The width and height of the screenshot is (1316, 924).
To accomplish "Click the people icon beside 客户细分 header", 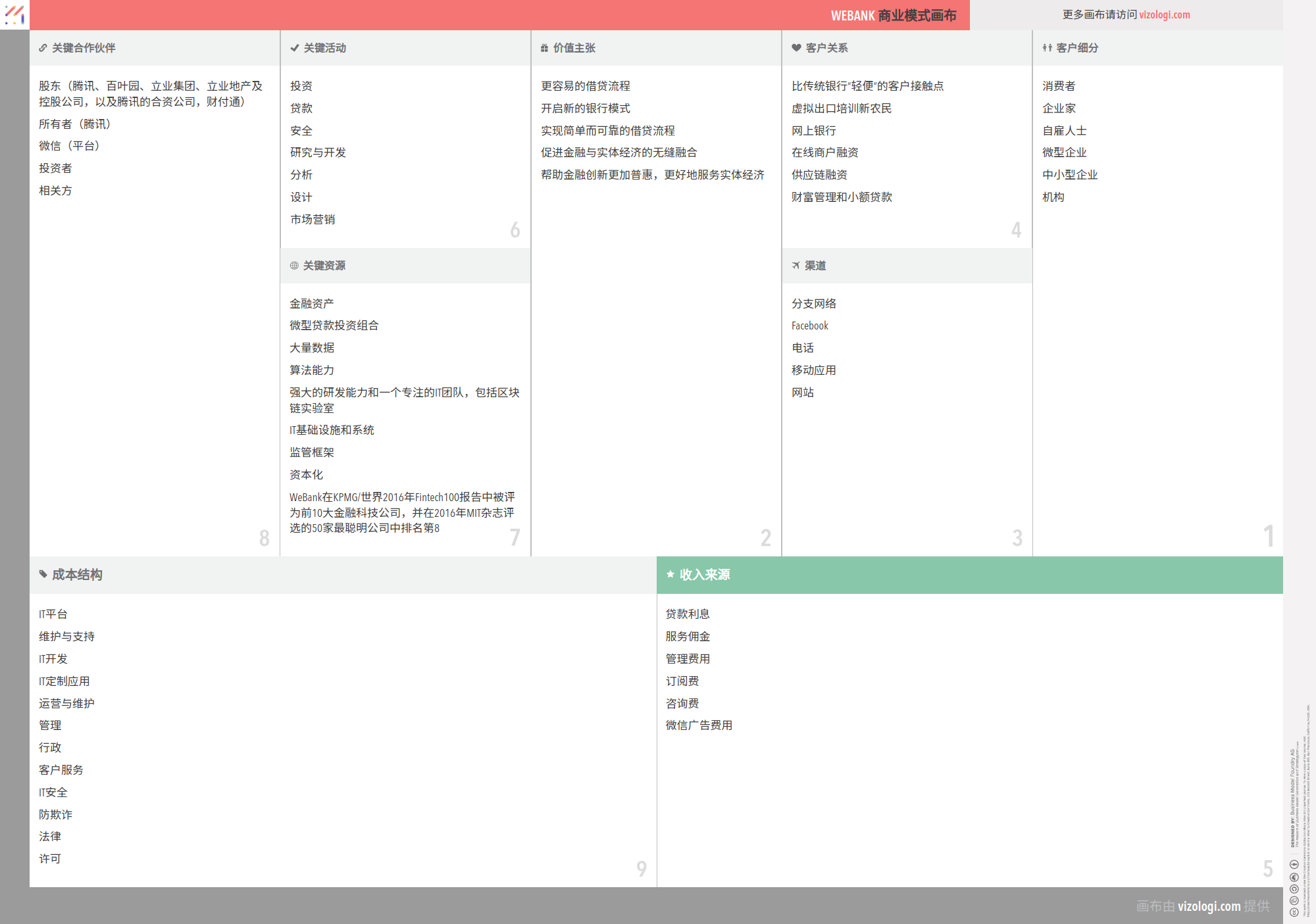I will (x=1047, y=47).
